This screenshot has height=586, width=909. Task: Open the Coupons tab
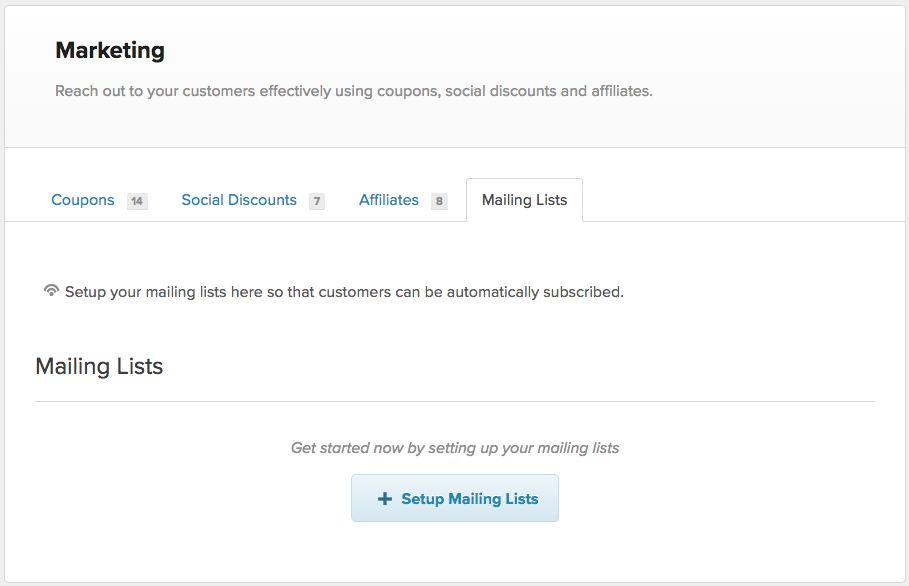[x=83, y=200]
